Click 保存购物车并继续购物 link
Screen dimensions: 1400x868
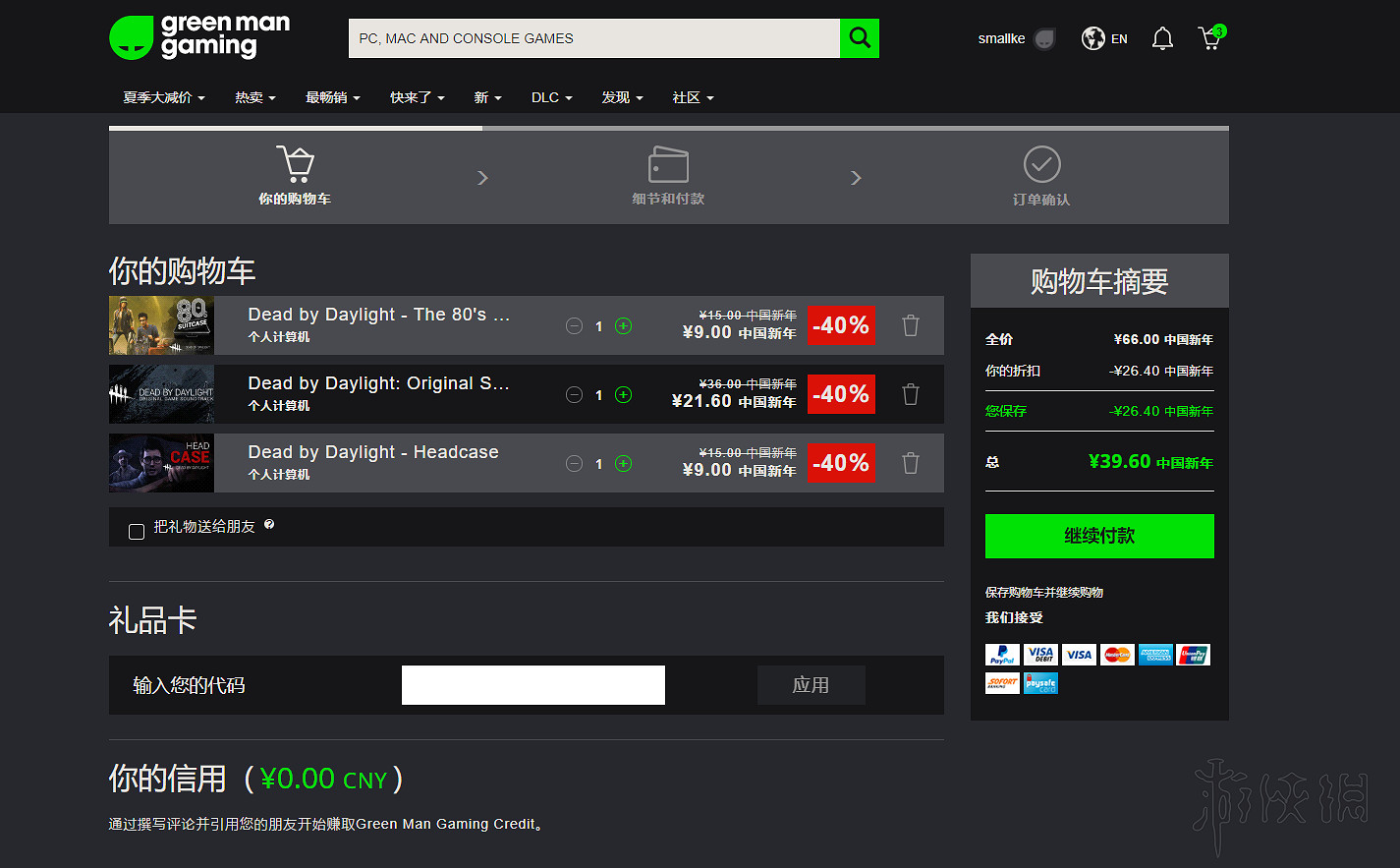pyautogui.click(x=1043, y=592)
